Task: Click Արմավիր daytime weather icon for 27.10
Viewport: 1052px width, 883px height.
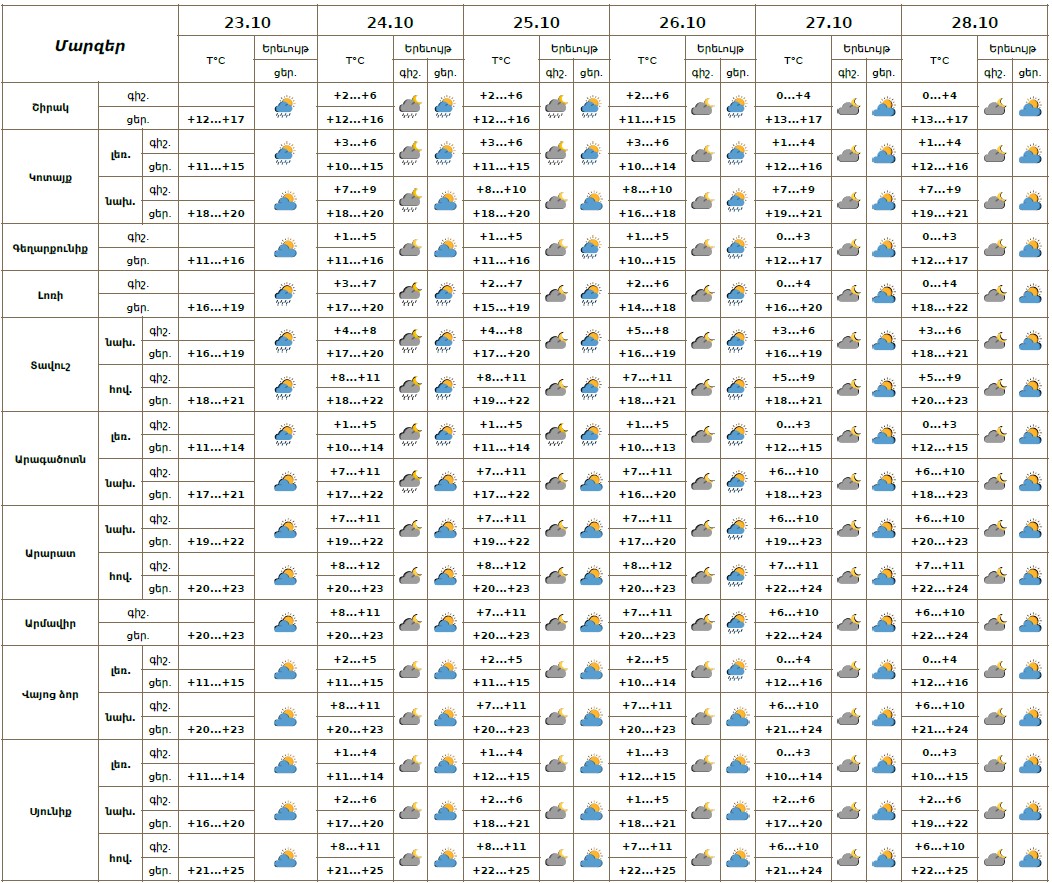Action: pyautogui.click(x=883, y=623)
